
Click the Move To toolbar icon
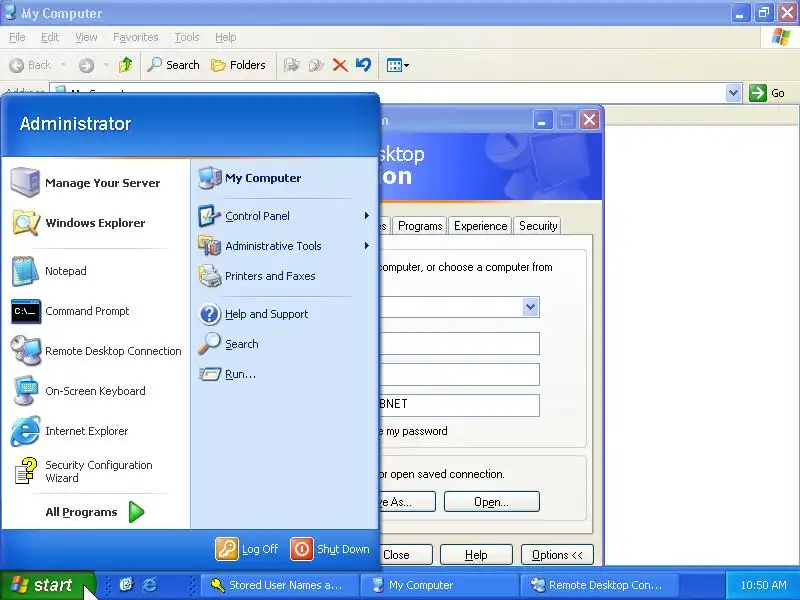[x=291, y=65]
